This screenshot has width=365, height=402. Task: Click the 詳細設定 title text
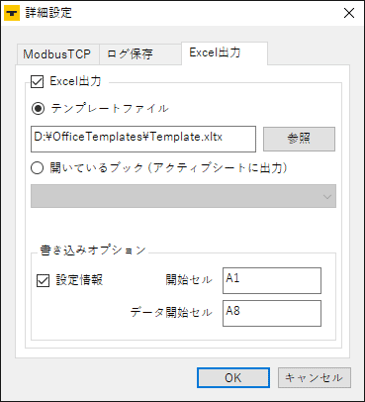pos(49,13)
